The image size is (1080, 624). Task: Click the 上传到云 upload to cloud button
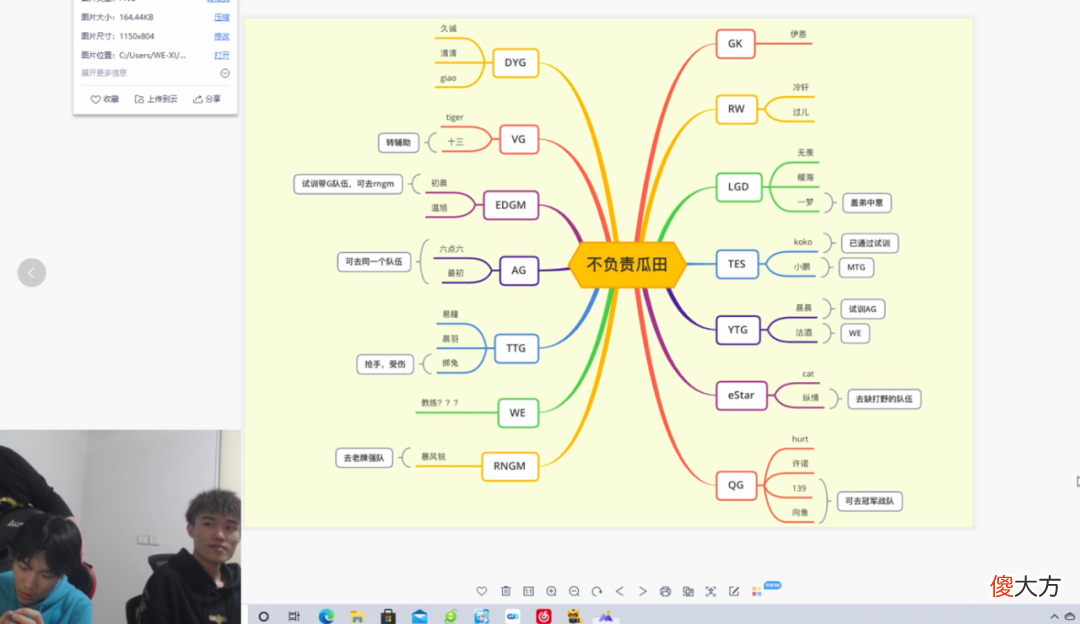tap(156, 99)
